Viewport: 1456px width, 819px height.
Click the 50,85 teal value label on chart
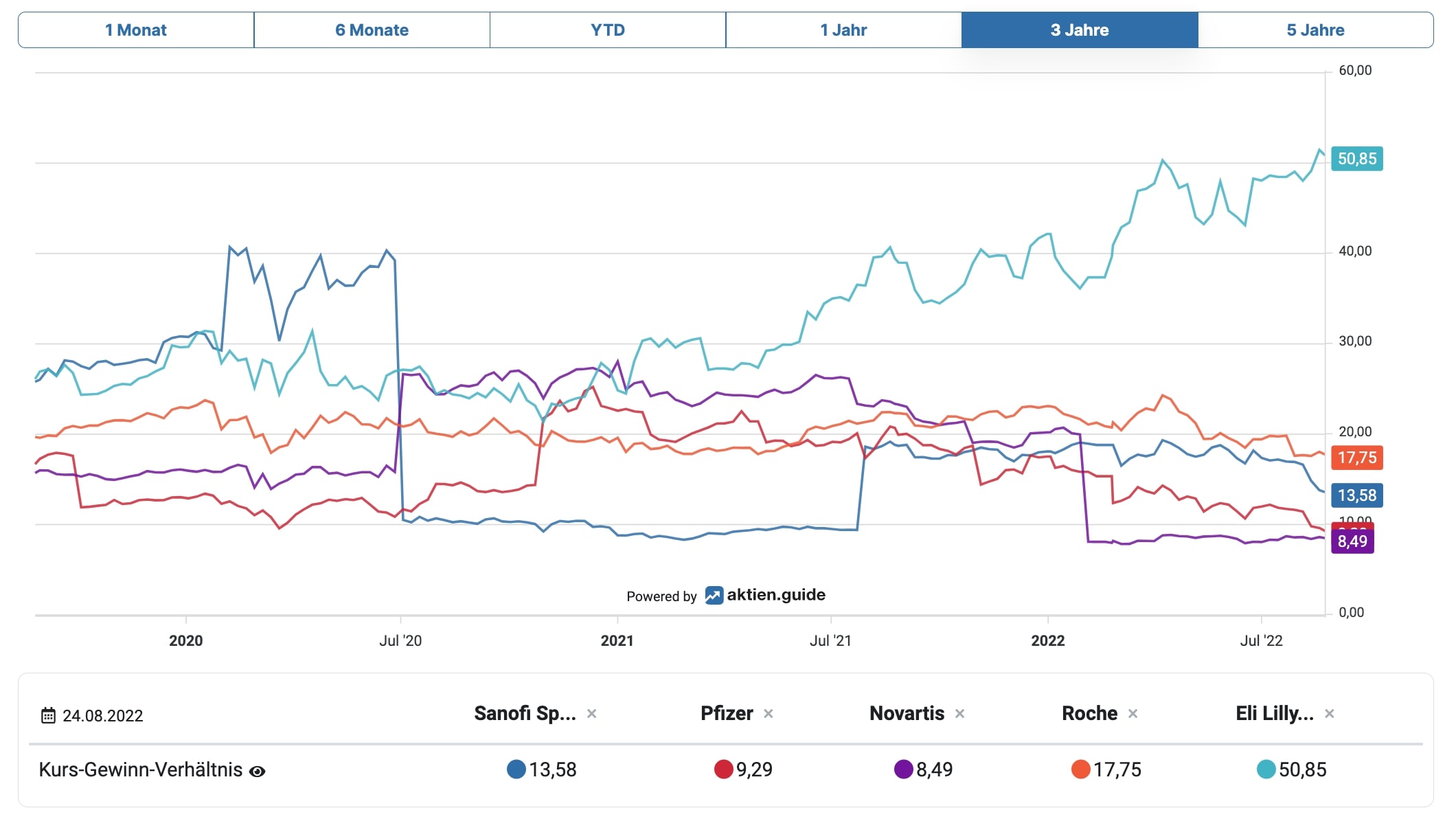[1357, 159]
